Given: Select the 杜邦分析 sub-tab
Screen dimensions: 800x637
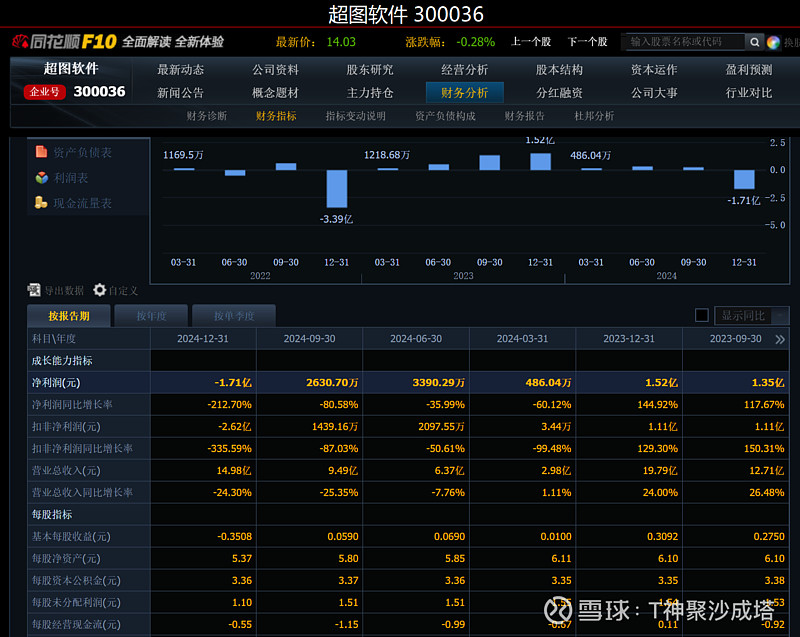Looking at the screenshot, I should (x=594, y=116).
